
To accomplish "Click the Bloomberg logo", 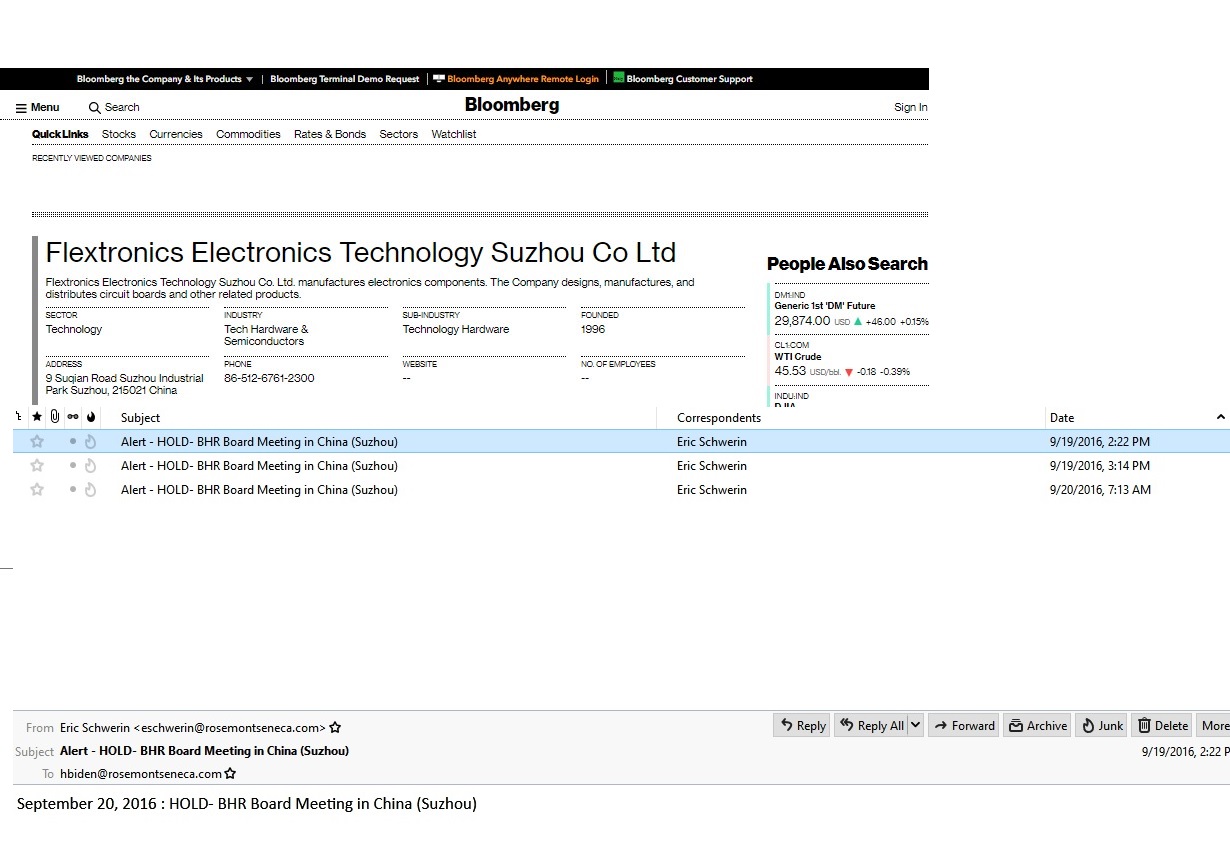I will pos(512,105).
